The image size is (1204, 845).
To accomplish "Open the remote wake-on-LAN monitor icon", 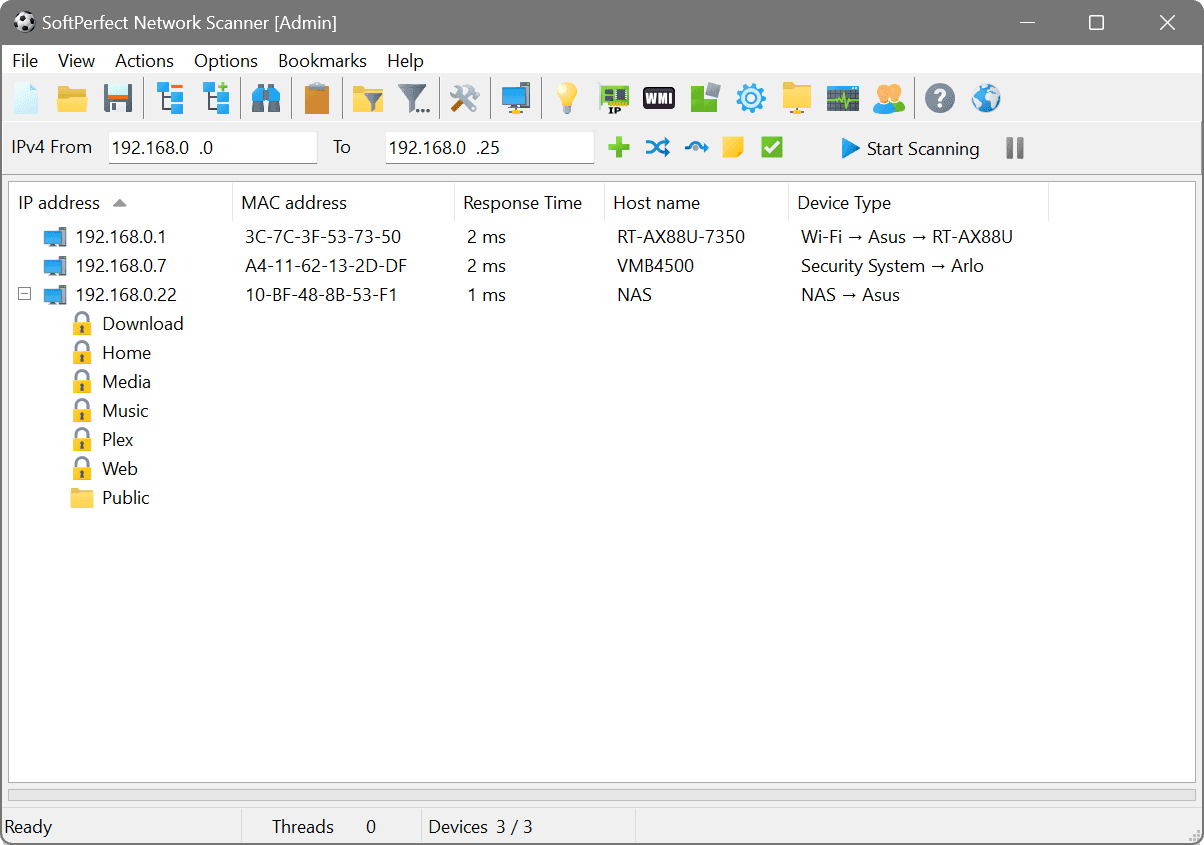I will point(516,97).
